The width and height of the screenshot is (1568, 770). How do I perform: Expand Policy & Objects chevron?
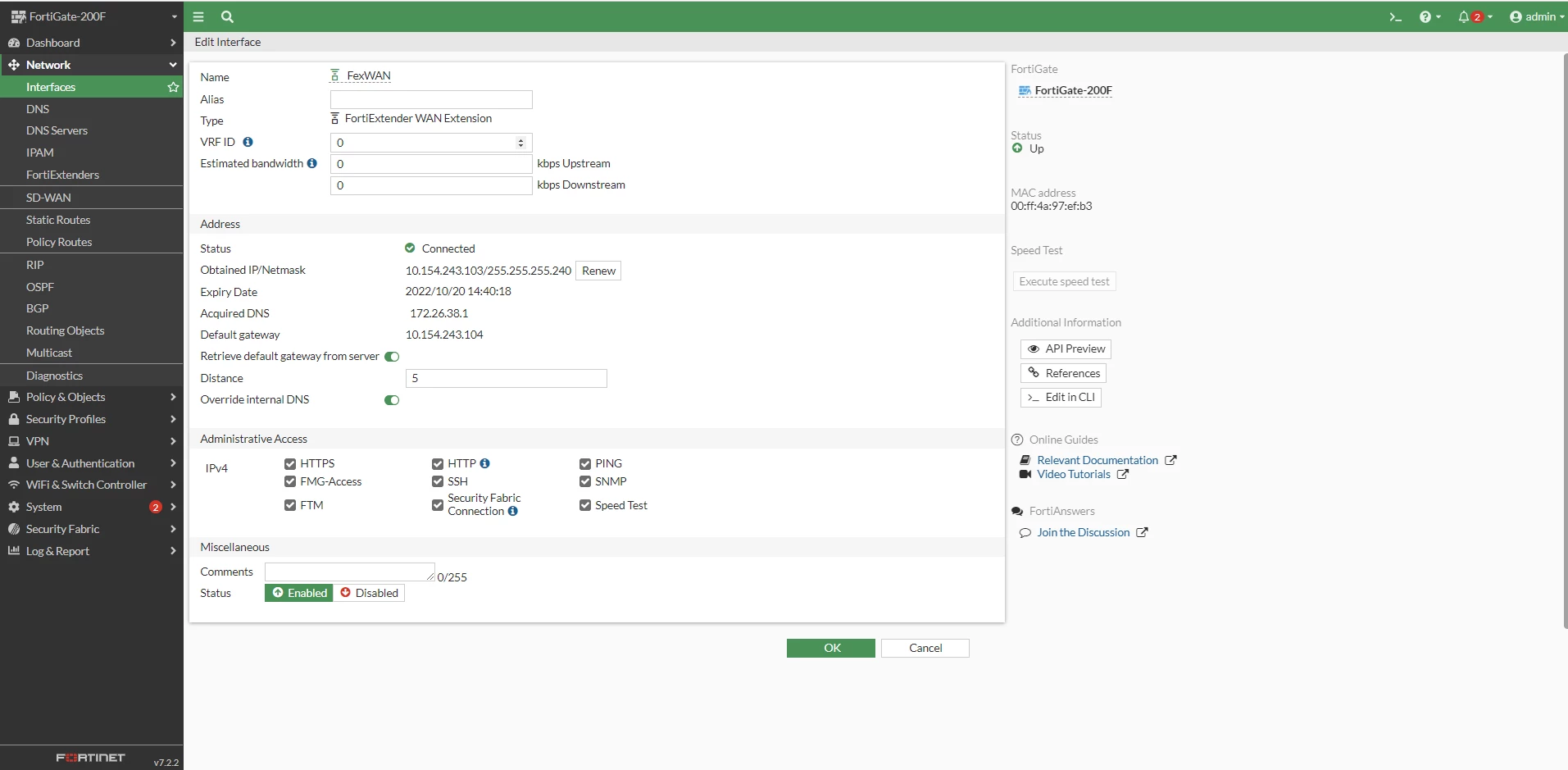click(x=173, y=397)
